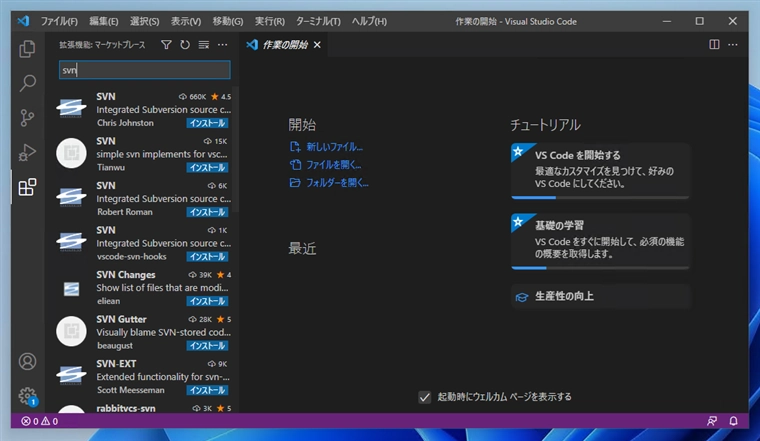Open the 編集(E) menu

point(104,21)
